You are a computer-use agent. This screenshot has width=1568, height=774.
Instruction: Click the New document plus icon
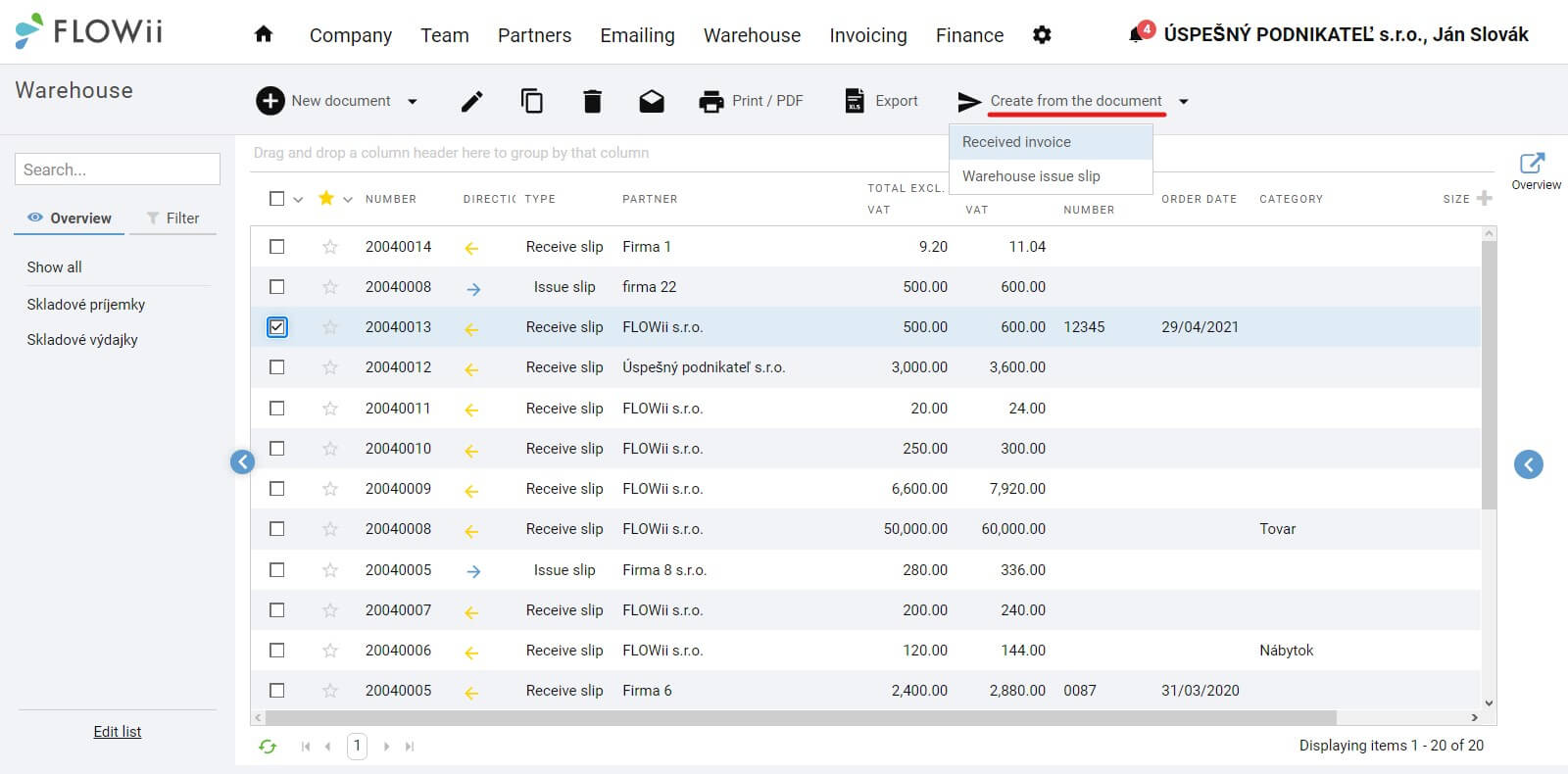(270, 101)
